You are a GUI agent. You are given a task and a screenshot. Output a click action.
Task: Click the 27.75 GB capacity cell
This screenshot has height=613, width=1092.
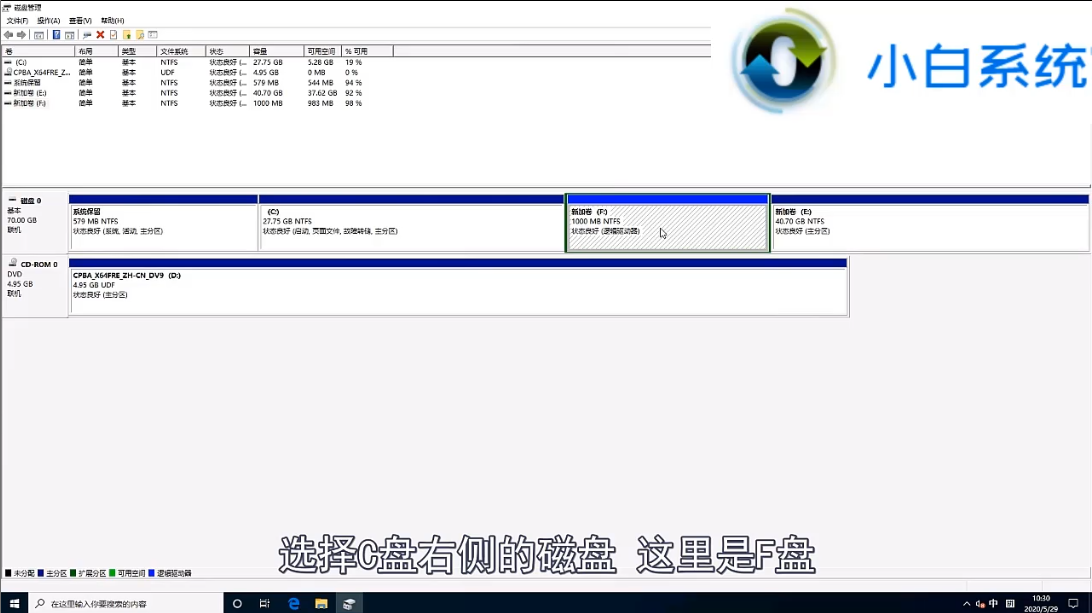click(x=267, y=62)
